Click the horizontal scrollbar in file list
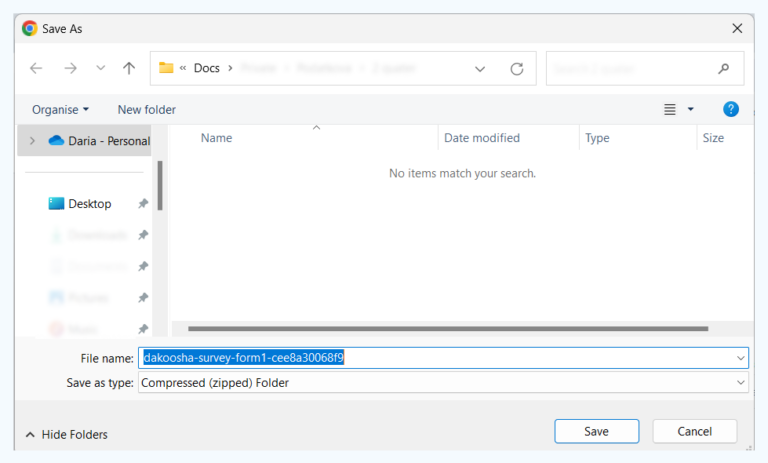Screen dimensions: 768x463 (x=447, y=328)
